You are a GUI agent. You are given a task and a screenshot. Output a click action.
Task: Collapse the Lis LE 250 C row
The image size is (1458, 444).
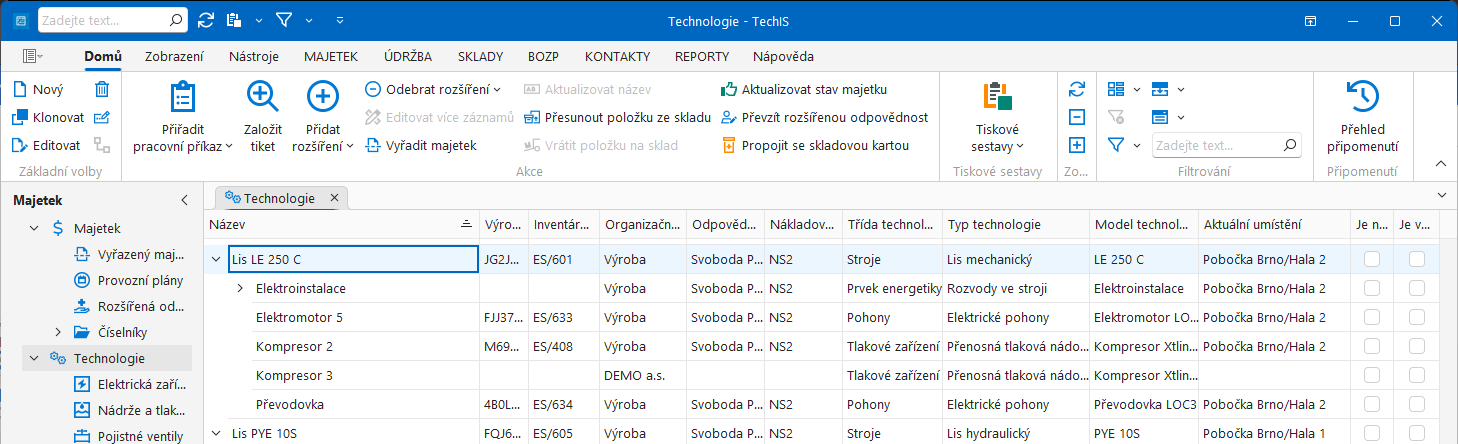coord(216,259)
